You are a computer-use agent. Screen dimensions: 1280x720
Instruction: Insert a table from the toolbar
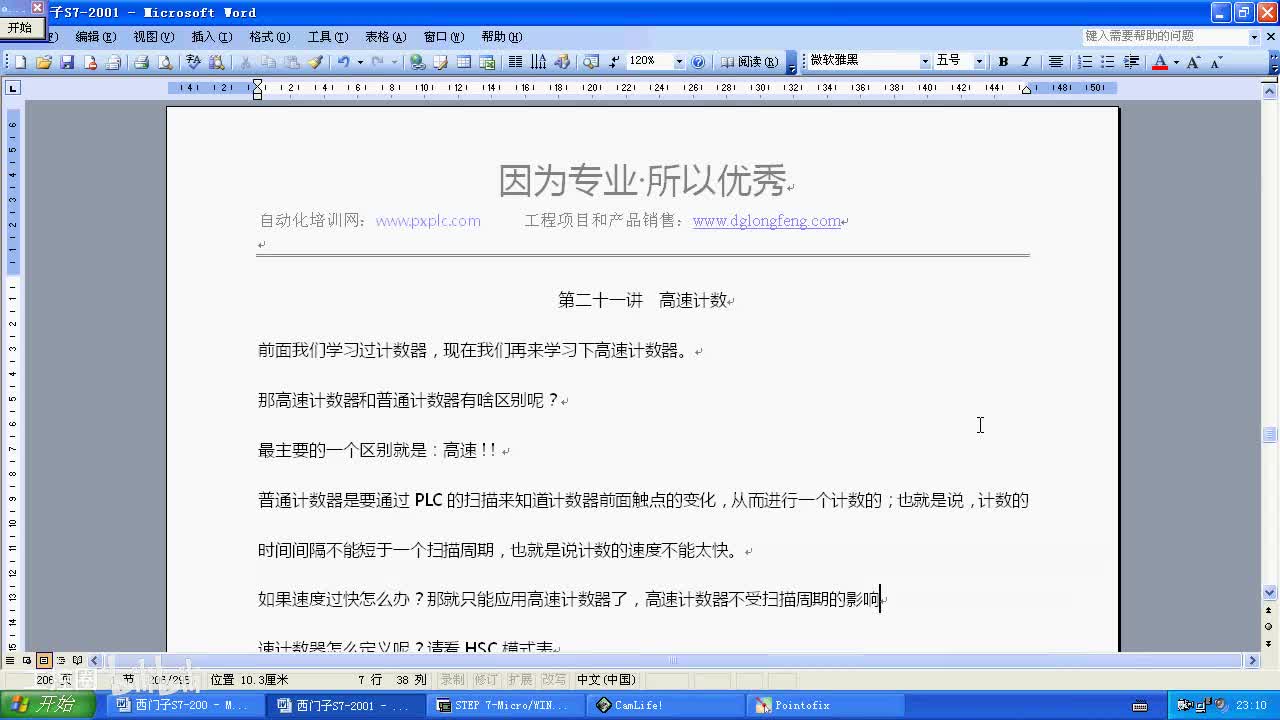click(464, 62)
